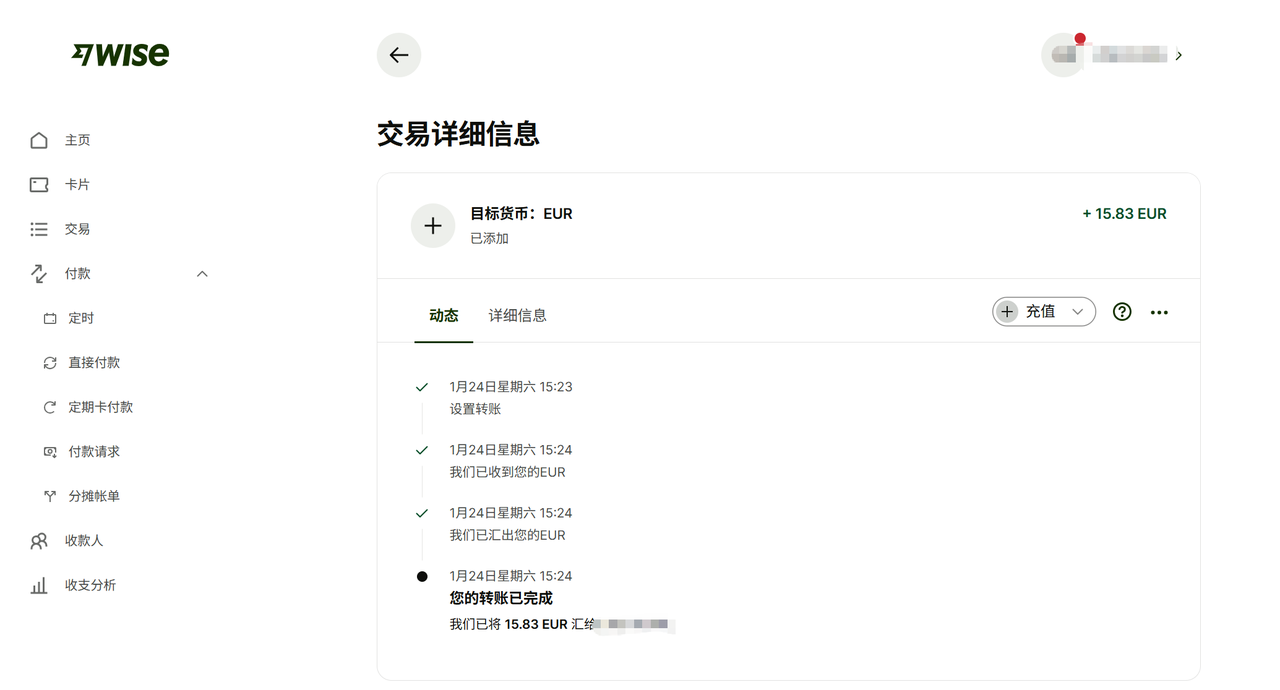Click the 分摊帐单 bill-split icon
This screenshot has width=1280, height=690.
49,495
